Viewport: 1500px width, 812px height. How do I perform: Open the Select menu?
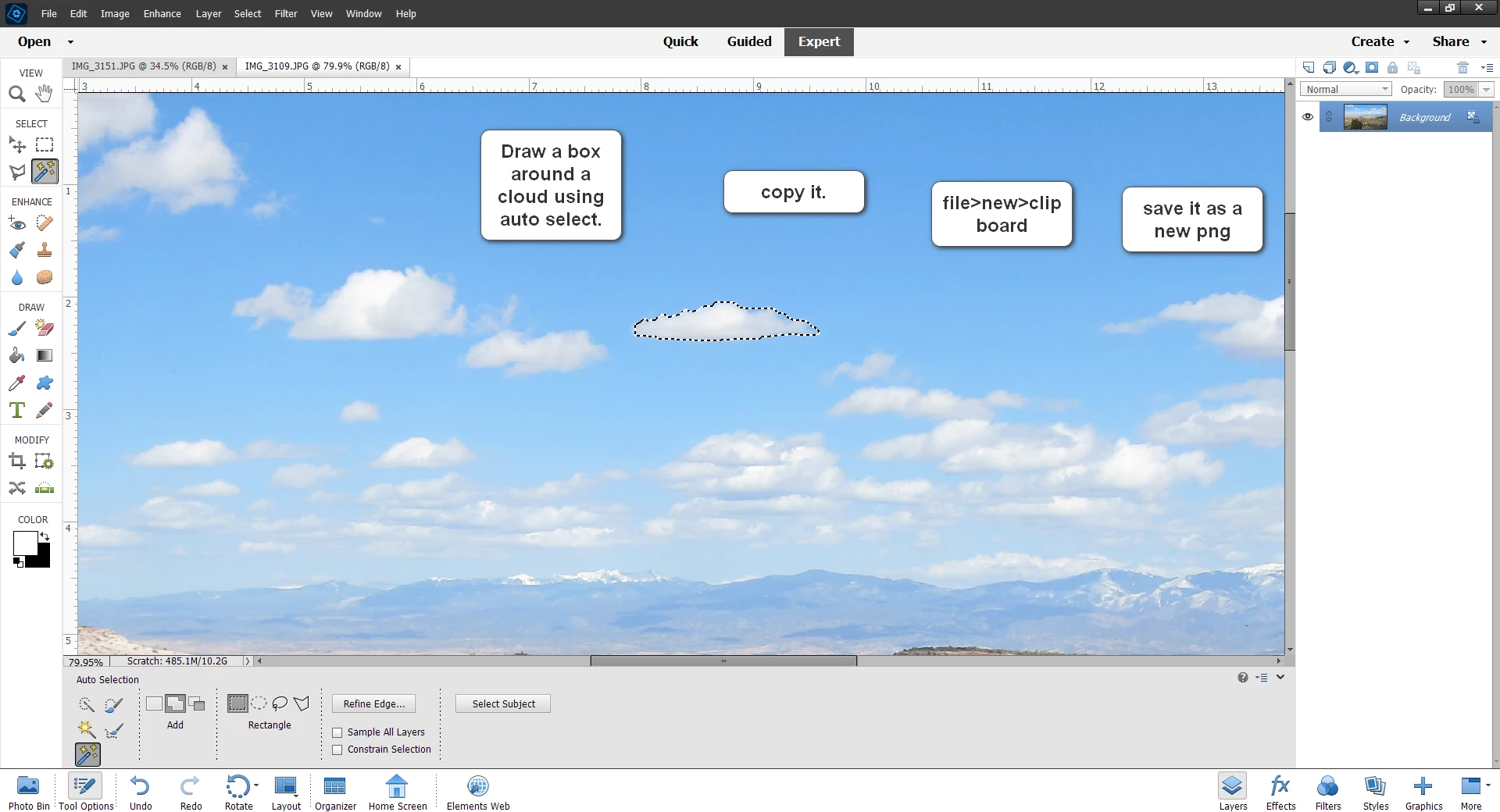coord(248,13)
